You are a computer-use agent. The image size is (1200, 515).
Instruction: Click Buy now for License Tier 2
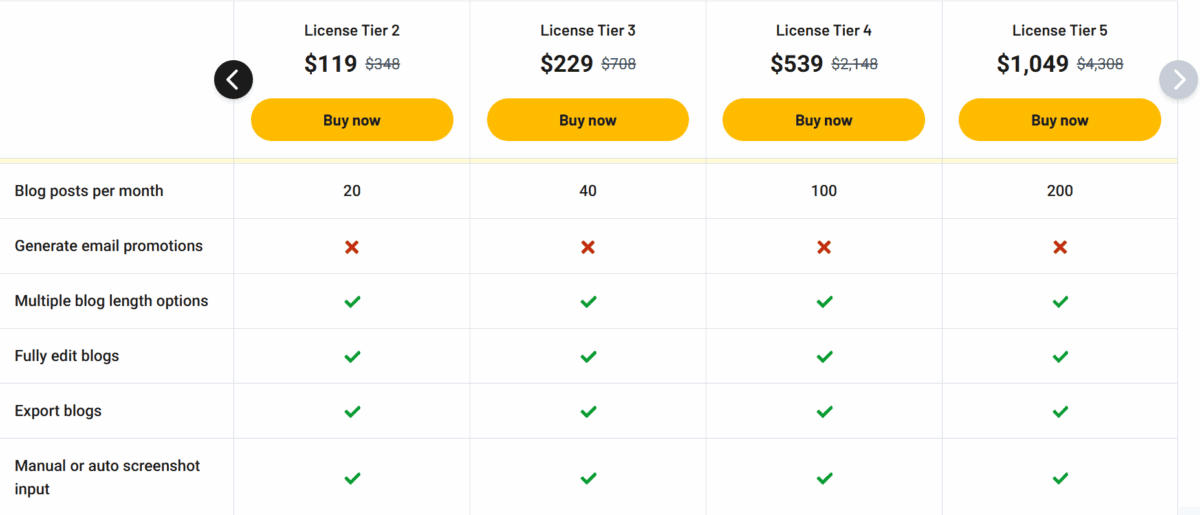(x=352, y=120)
